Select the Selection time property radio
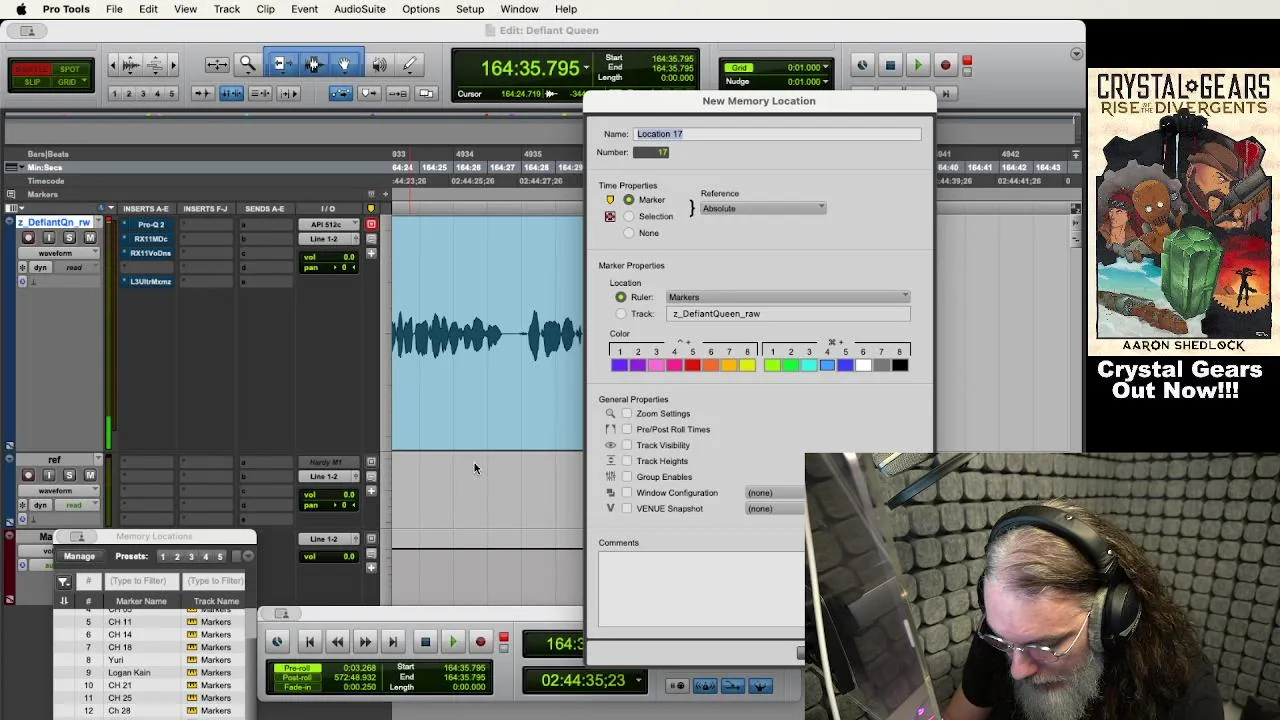Image resolution: width=1280 pixels, height=720 pixels. click(629, 216)
